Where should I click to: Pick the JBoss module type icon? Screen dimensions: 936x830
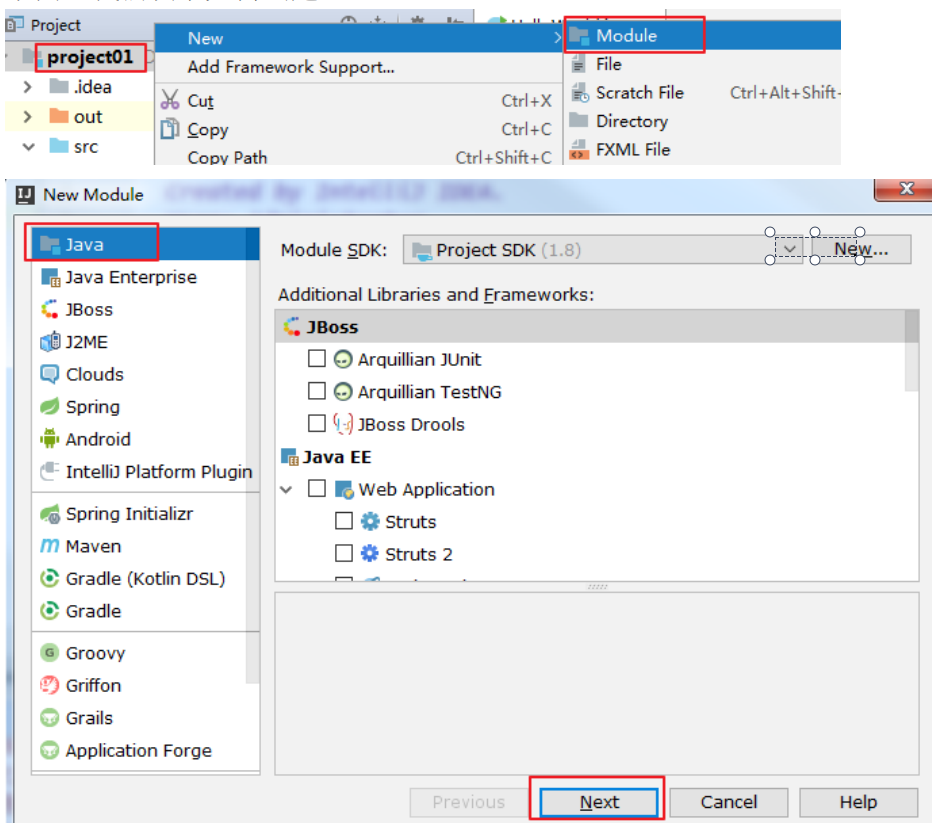click(x=50, y=310)
